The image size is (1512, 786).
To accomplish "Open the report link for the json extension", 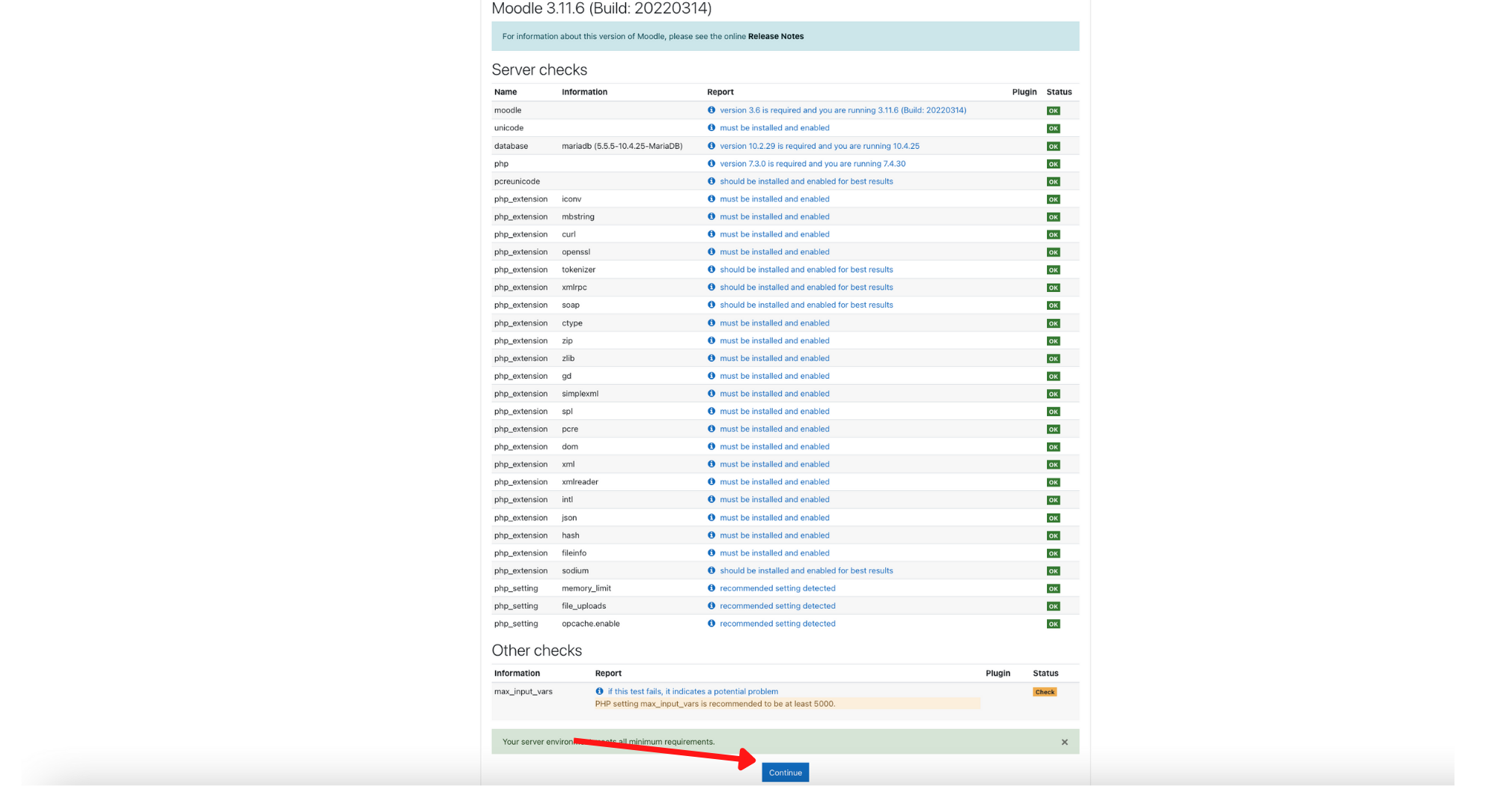I will pos(774,517).
